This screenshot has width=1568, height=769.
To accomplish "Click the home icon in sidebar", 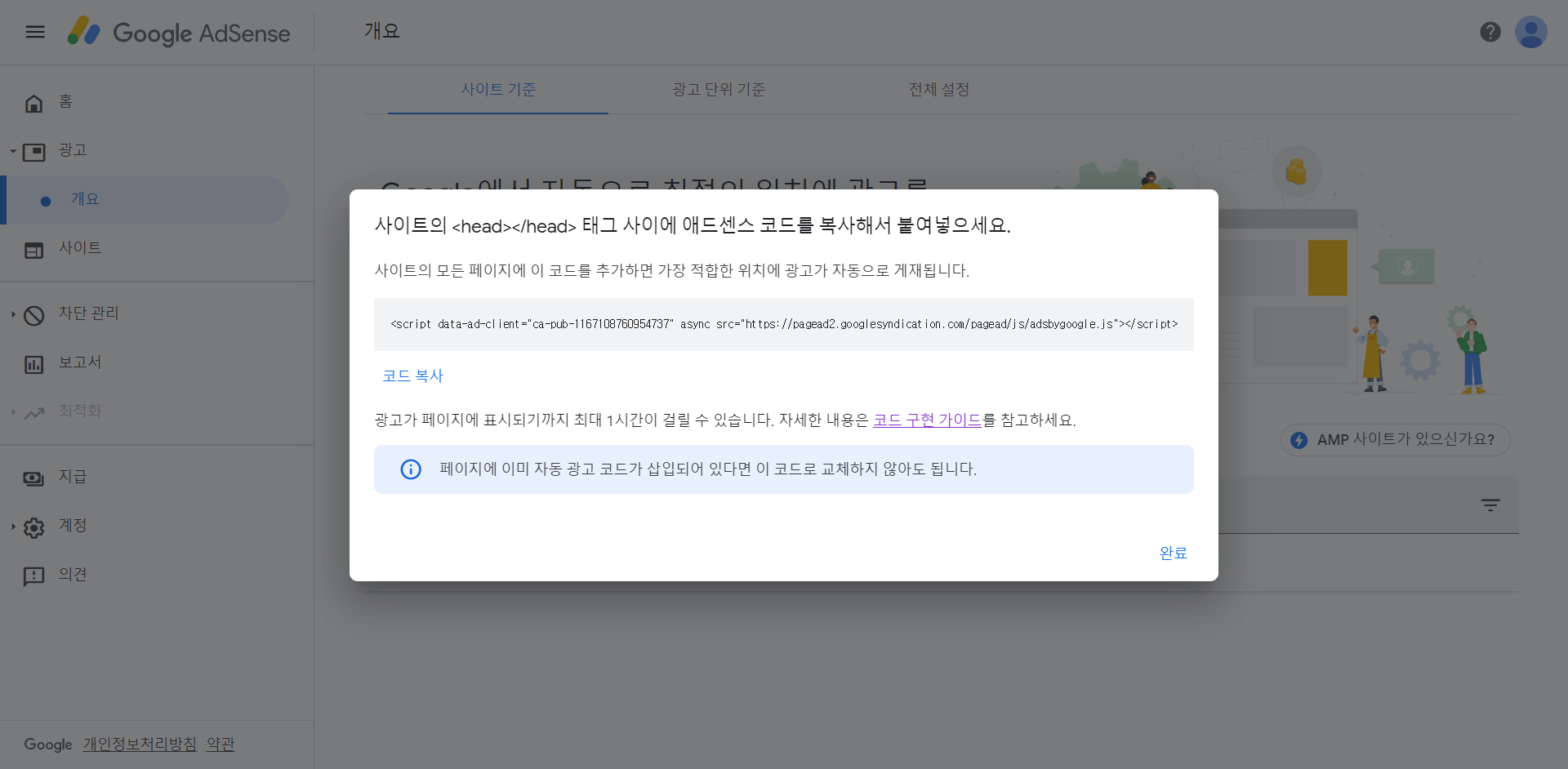I will (x=33, y=103).
